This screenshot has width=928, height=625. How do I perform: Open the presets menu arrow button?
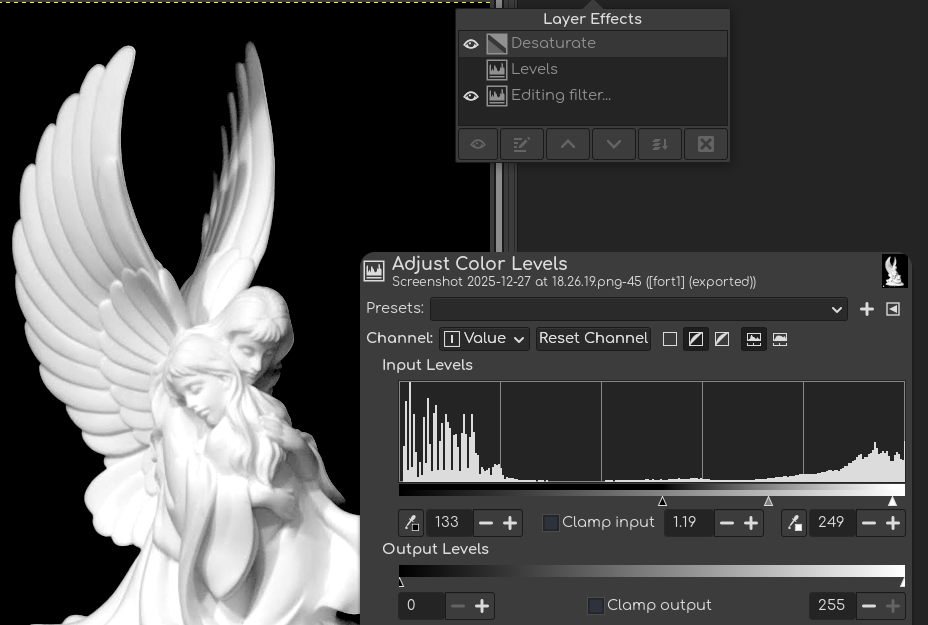click(x=893, y=309)
